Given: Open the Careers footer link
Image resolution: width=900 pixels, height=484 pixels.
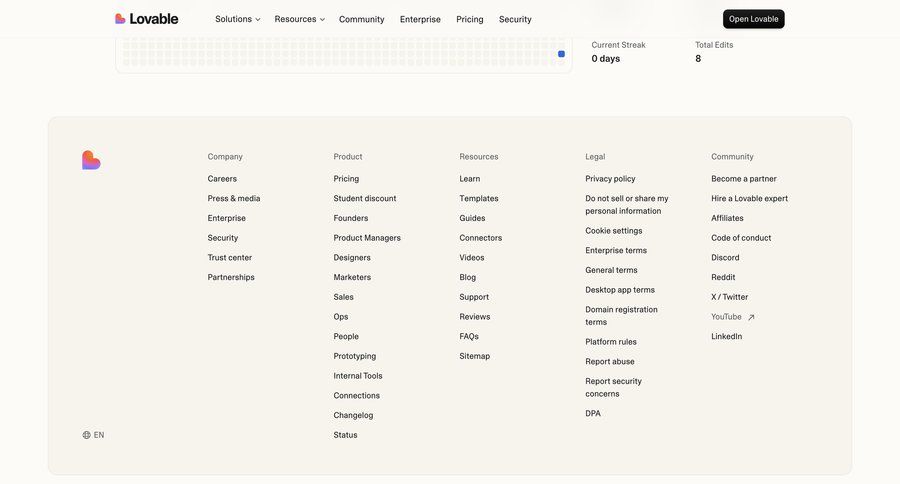Looking at the screenshot, I should click(222, 179).
